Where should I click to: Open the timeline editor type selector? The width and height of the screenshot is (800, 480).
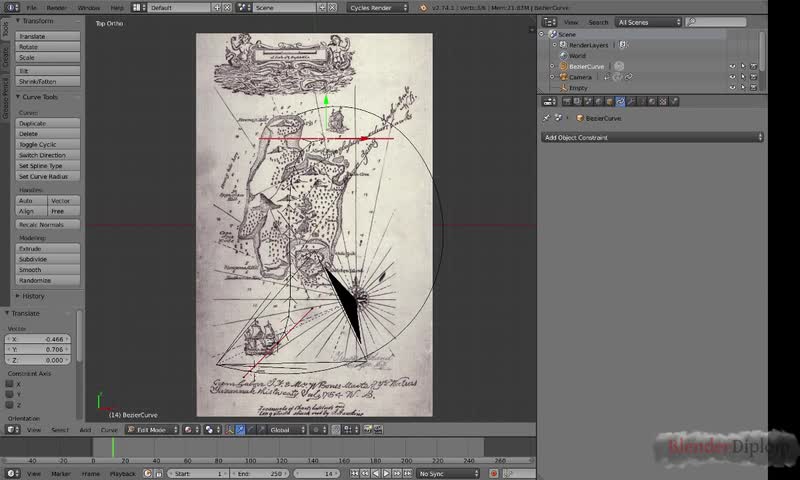tap(12, 474)
